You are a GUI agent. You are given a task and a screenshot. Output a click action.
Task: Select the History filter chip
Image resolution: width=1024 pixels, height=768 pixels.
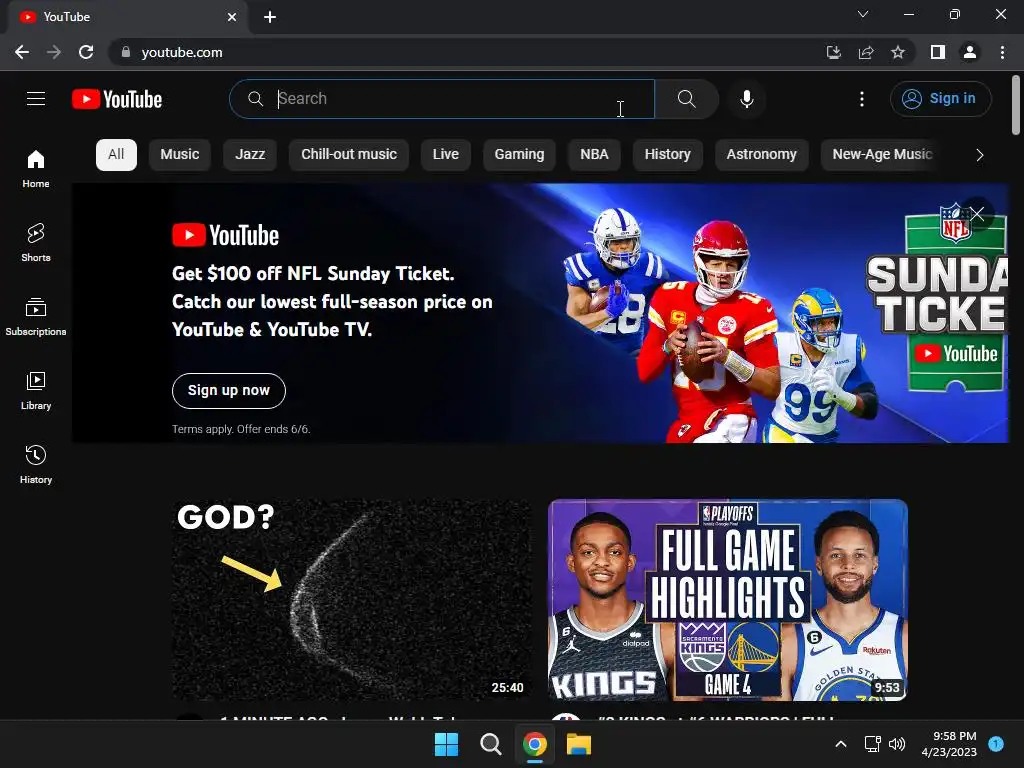tap(667, 155)
